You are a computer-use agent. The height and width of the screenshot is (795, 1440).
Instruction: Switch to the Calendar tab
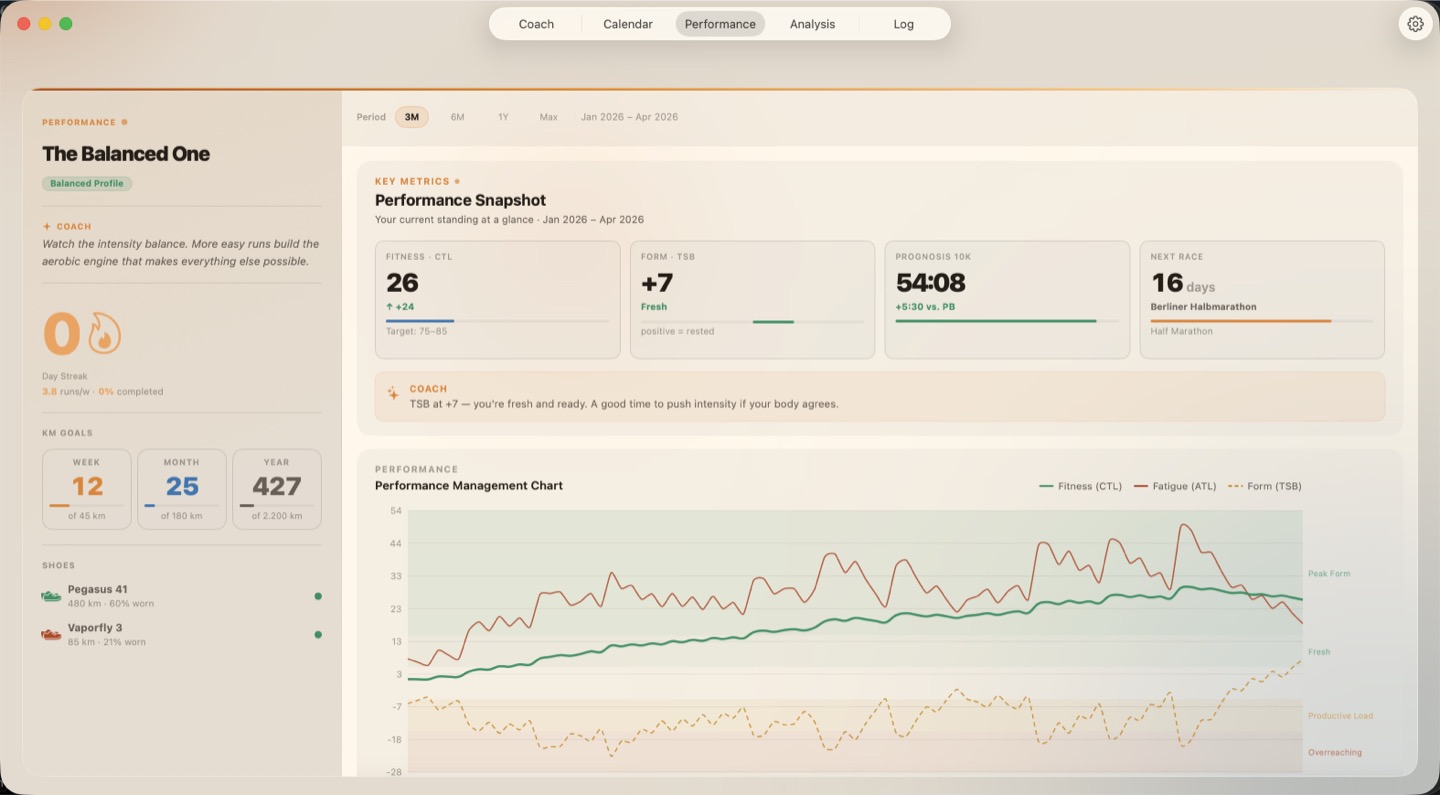coord(627,23)
